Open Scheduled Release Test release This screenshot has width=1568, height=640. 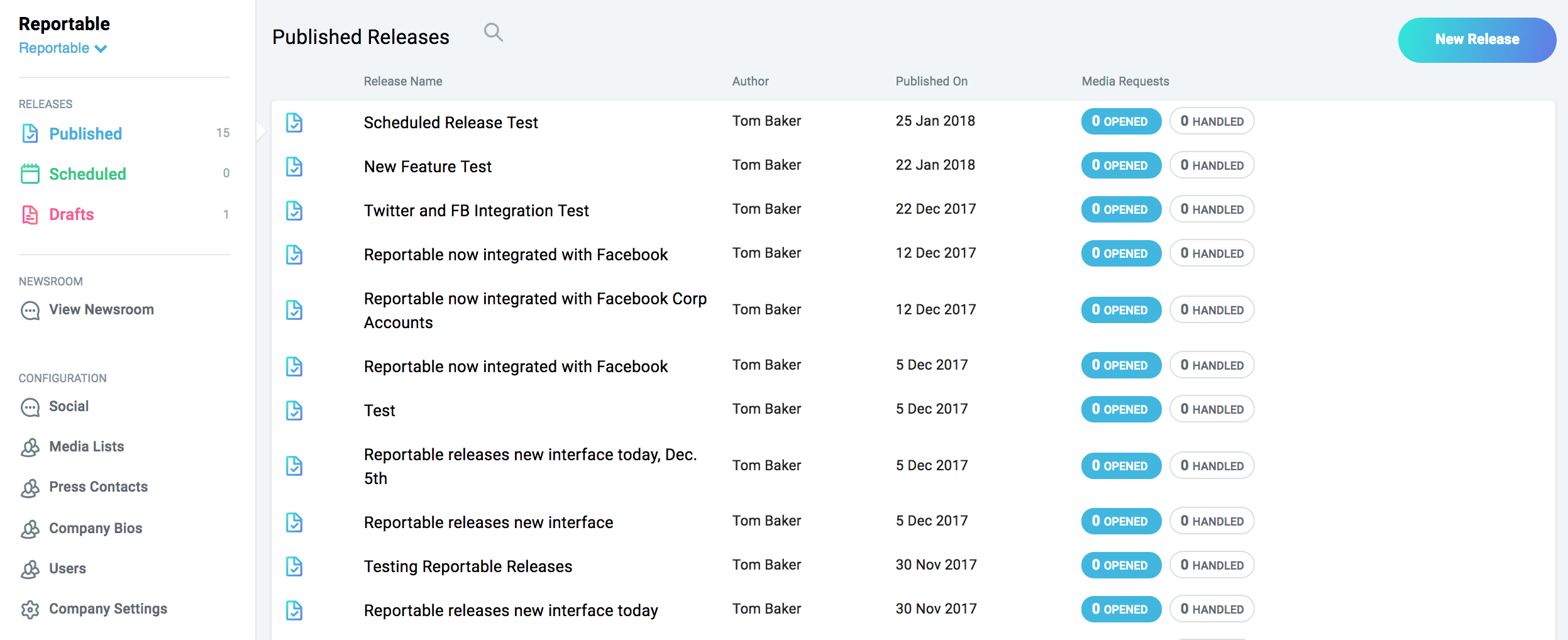(451, 123)
